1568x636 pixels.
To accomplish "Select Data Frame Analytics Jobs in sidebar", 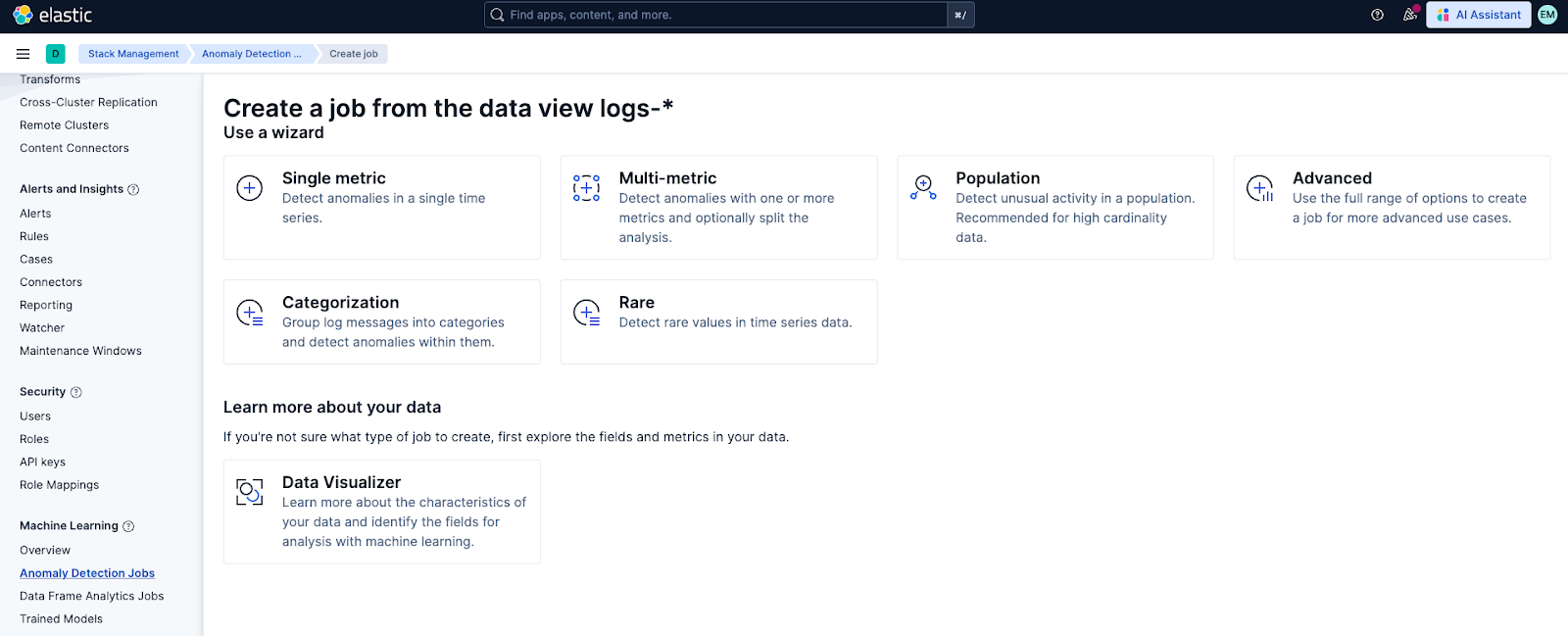I will (91, 596).
